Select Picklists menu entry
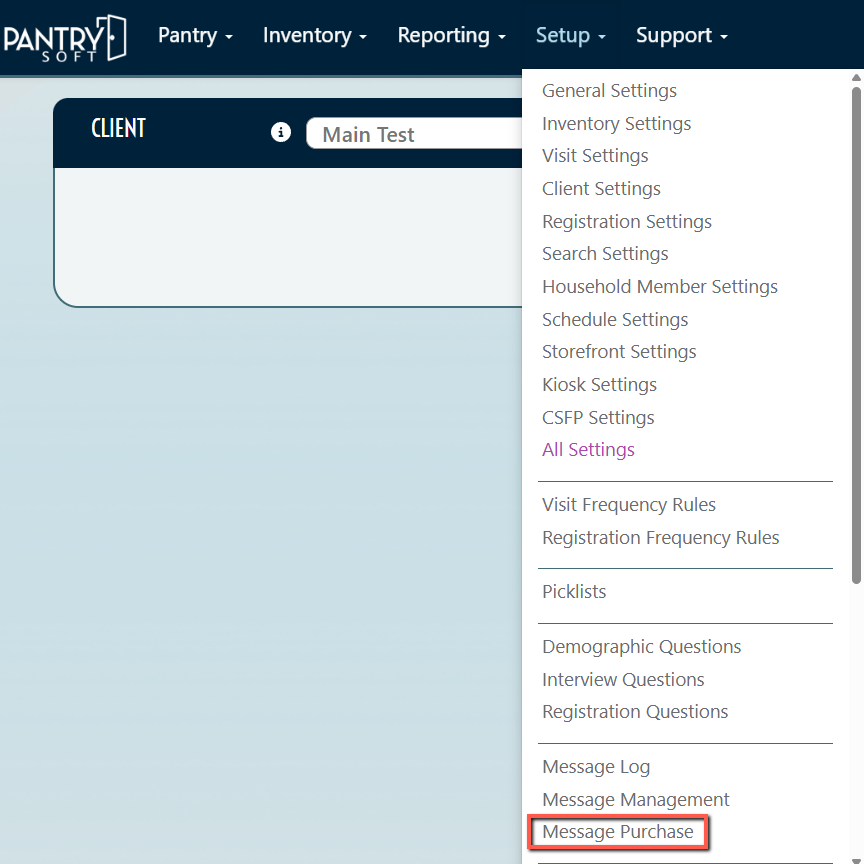This screenshot has height=864, width=864. 574,592
